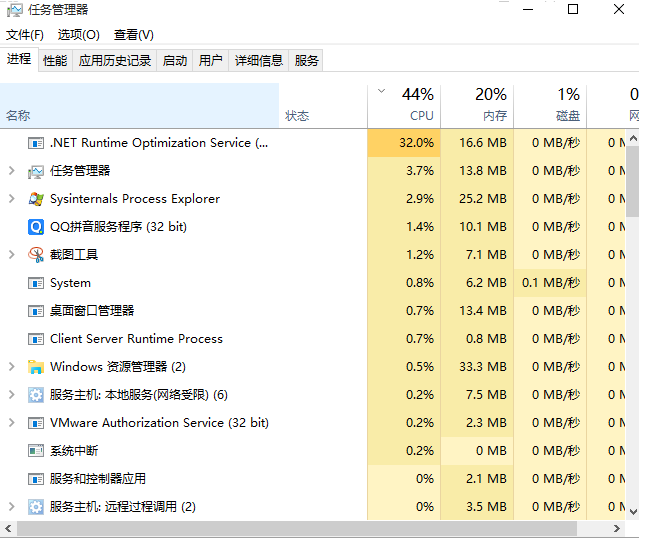Click the 33.3 MB memory value
This screenshot has height=545, width=647.
[x=483, y=367]
